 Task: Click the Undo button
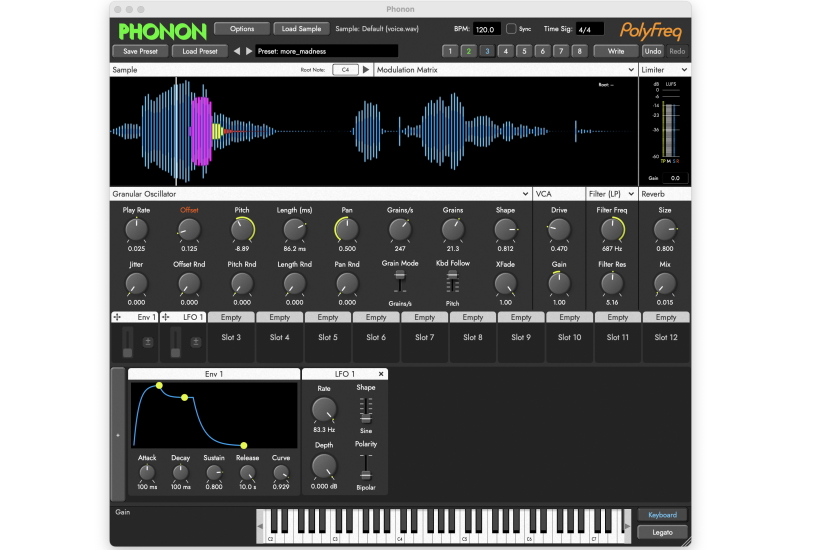point(653,51)
